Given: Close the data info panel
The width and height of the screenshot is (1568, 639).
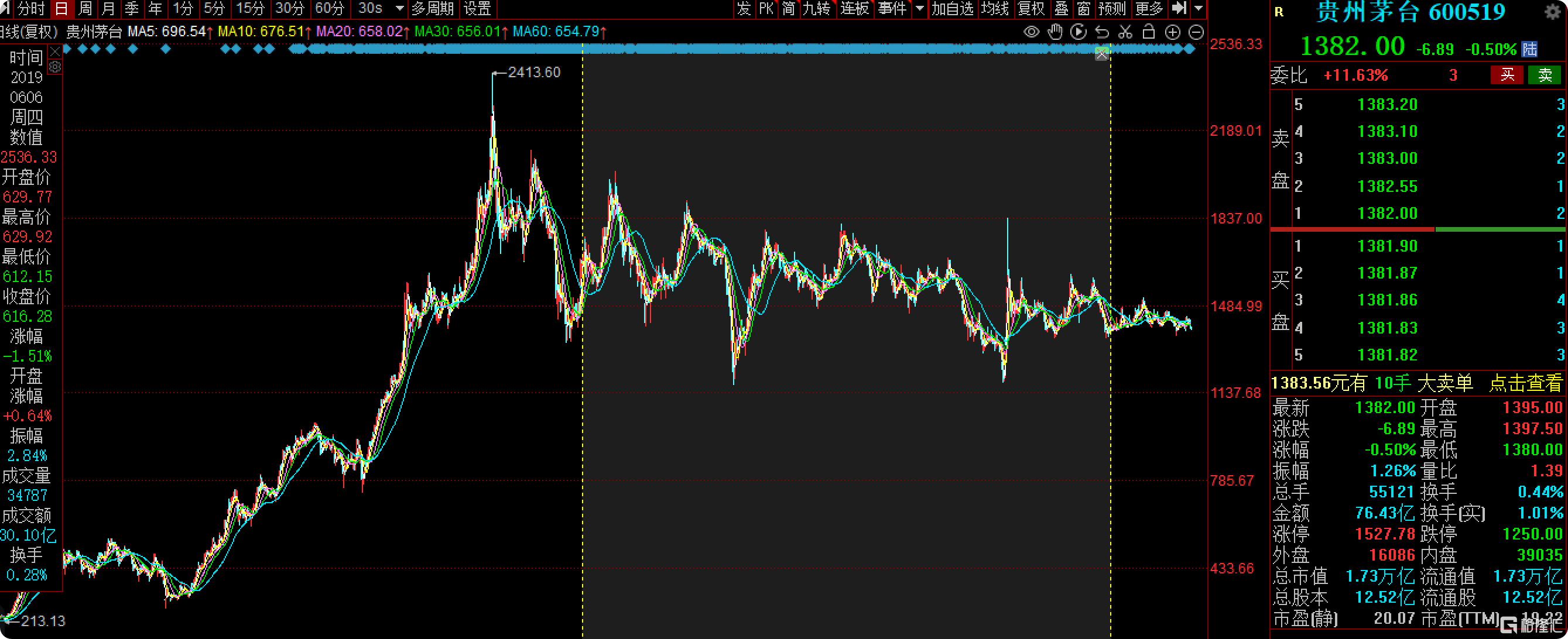Looking at the screenshot, I should pyautogui.click(x=55, y=51).
